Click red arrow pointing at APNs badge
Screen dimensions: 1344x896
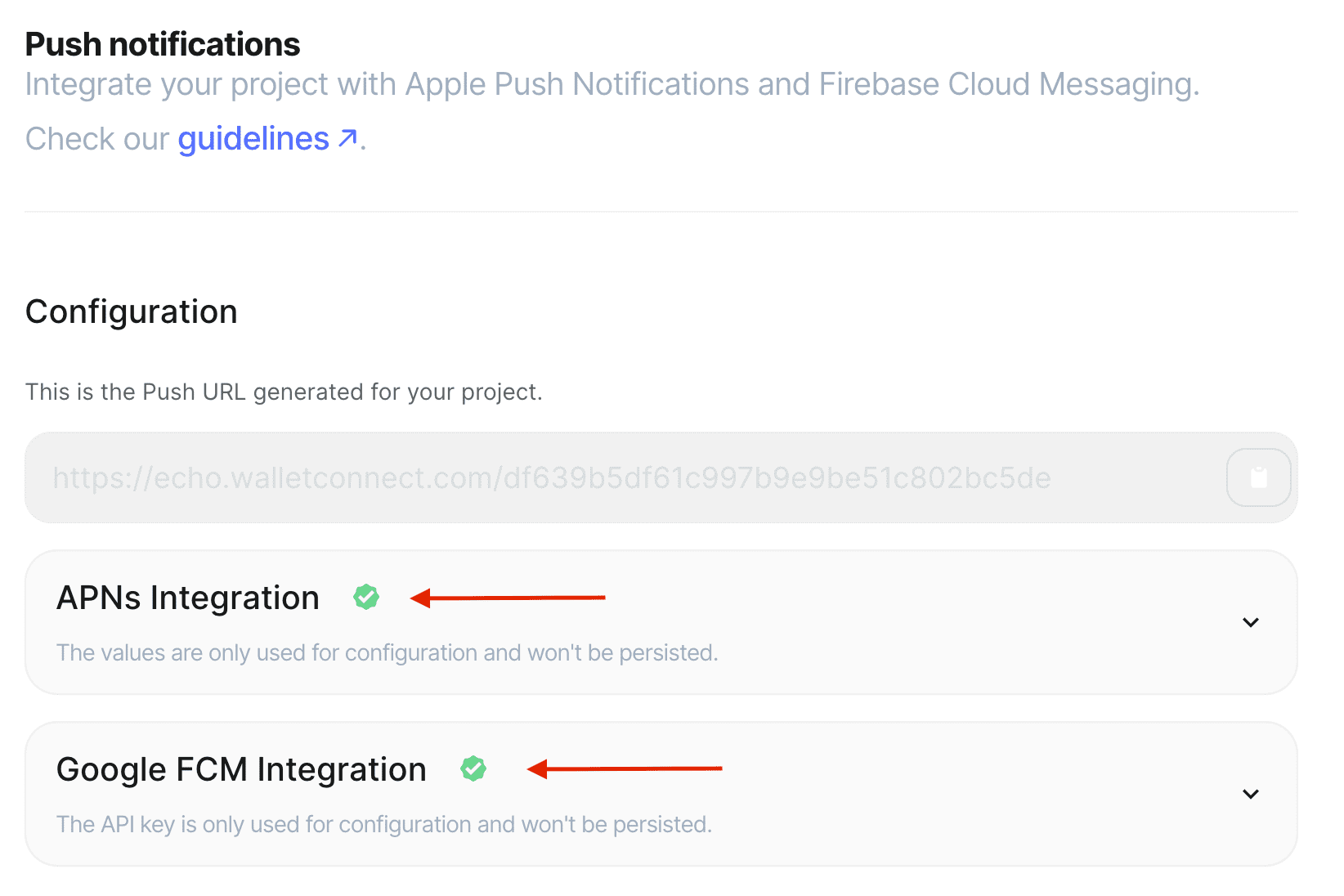508,598
